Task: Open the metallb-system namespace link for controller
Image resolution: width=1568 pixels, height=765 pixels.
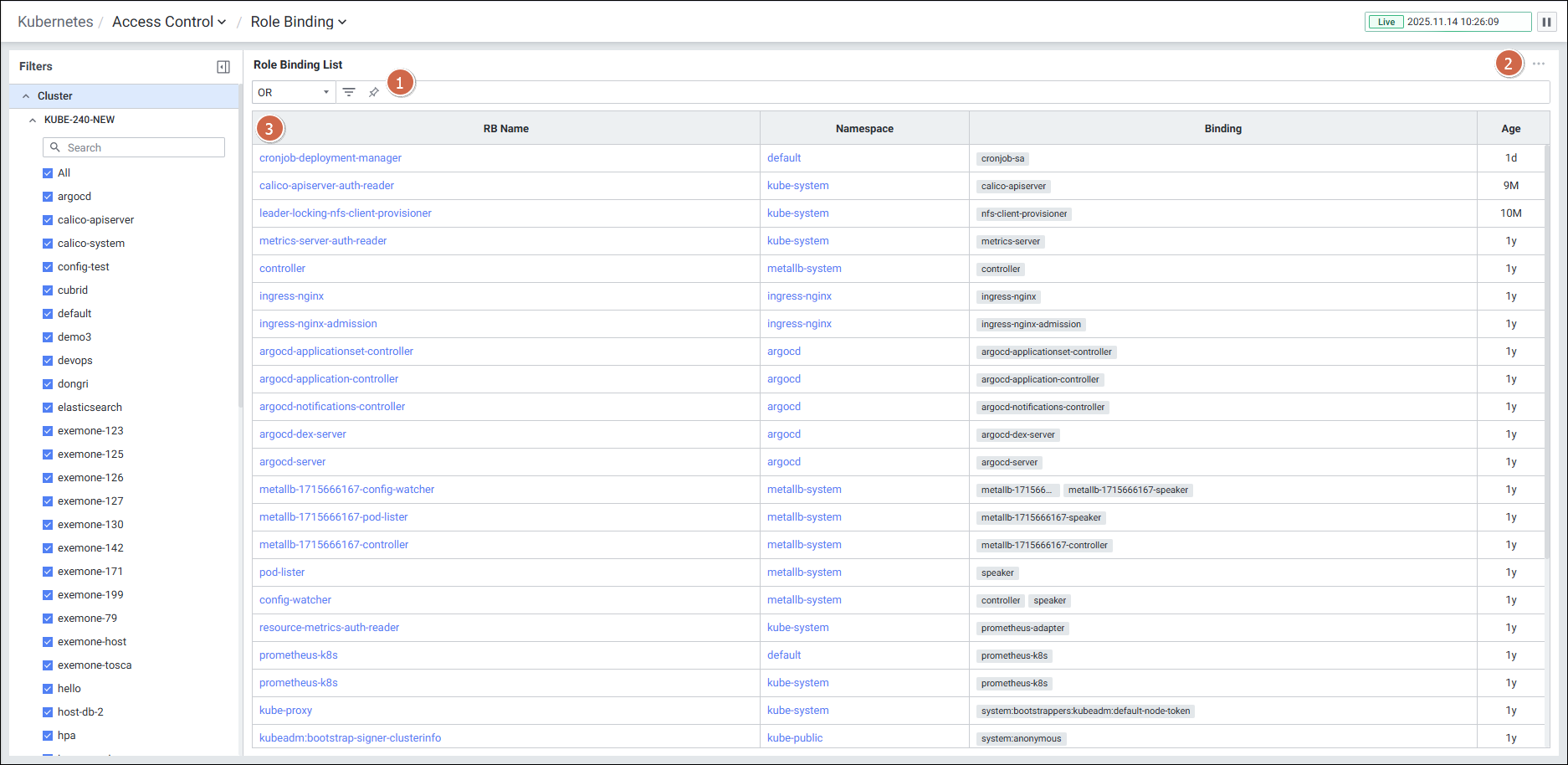Action: pos(804,269)
